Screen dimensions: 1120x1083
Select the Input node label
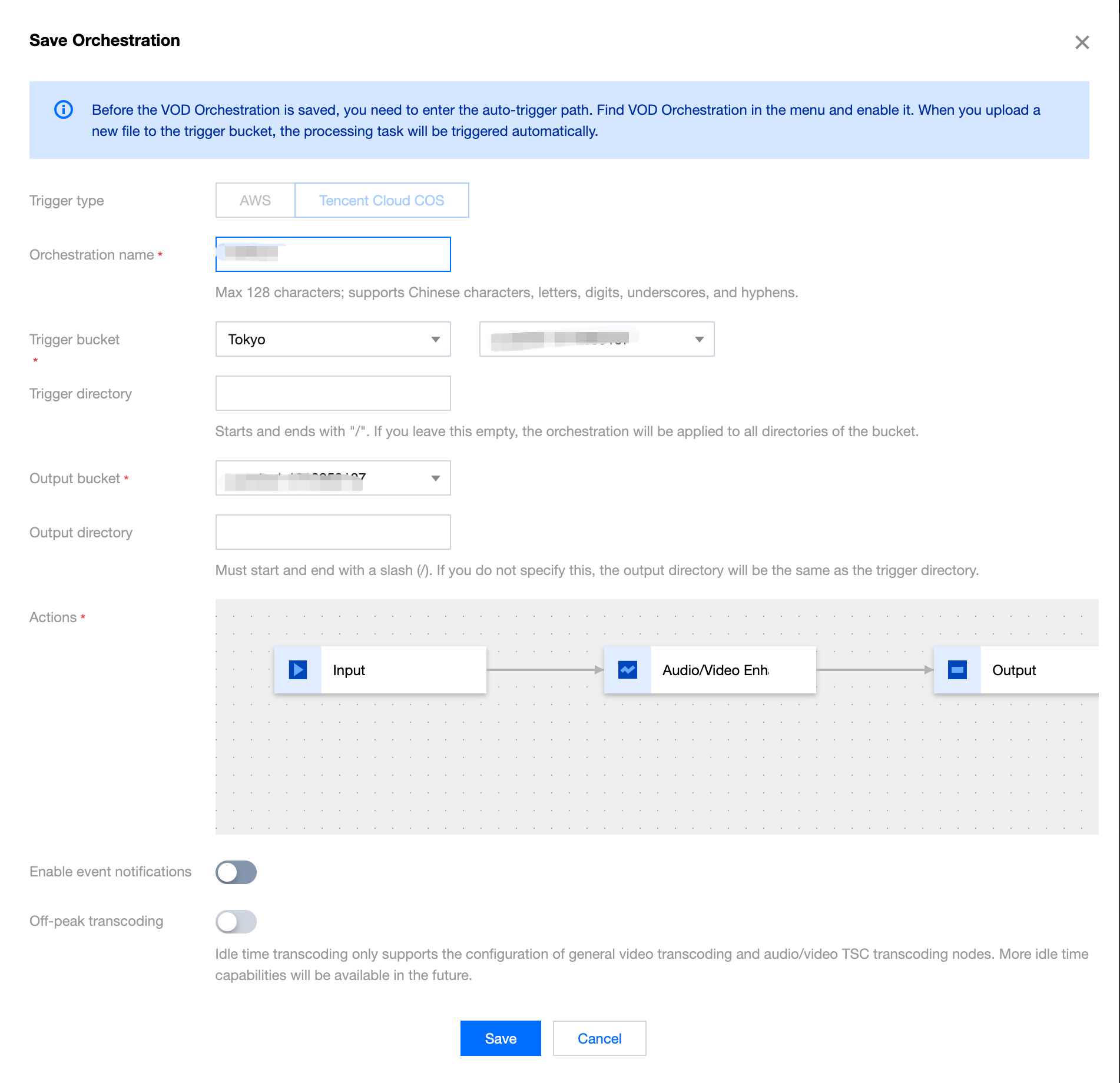(349, 670)
